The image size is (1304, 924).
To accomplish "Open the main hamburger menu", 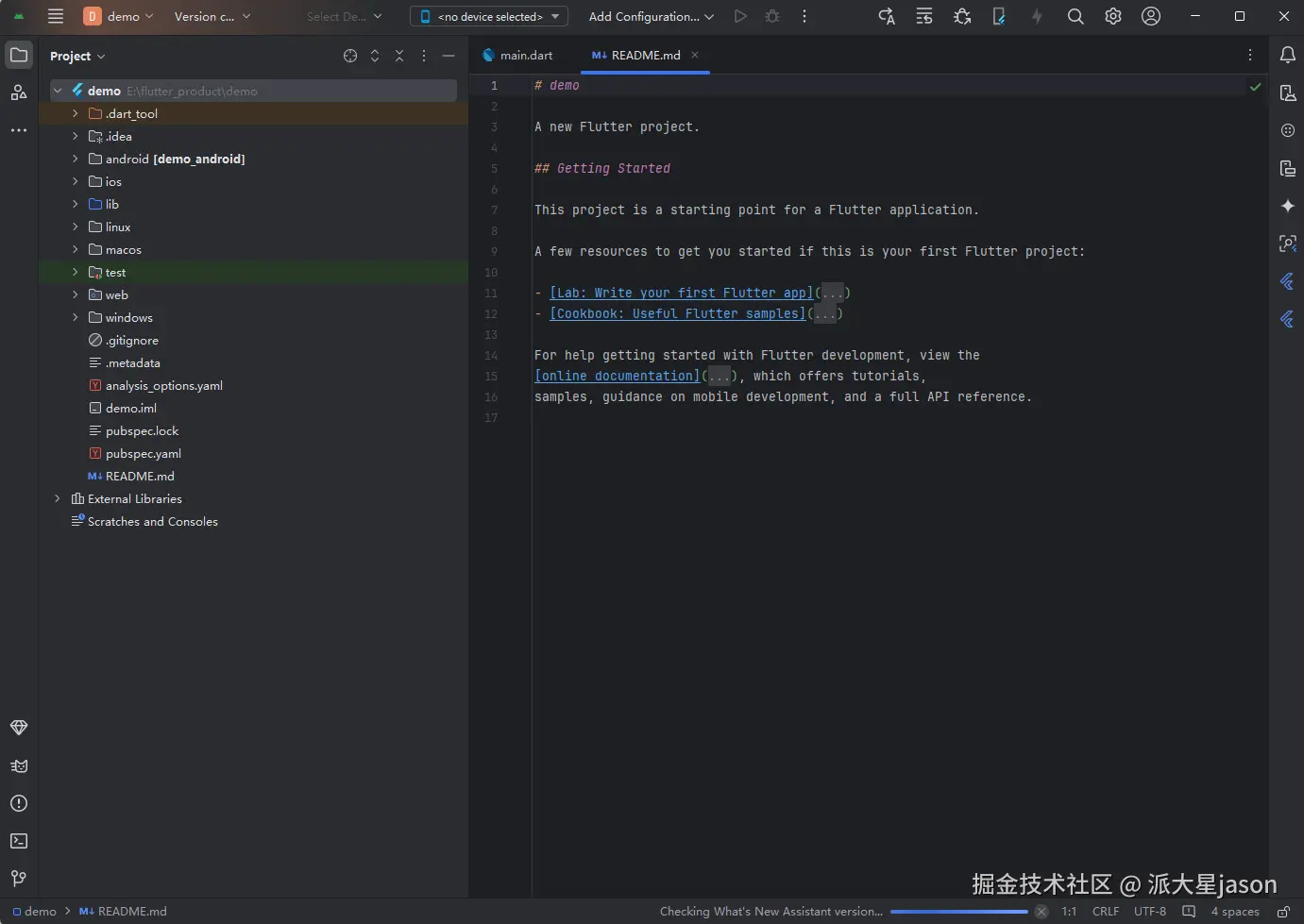I will [56, 16].
